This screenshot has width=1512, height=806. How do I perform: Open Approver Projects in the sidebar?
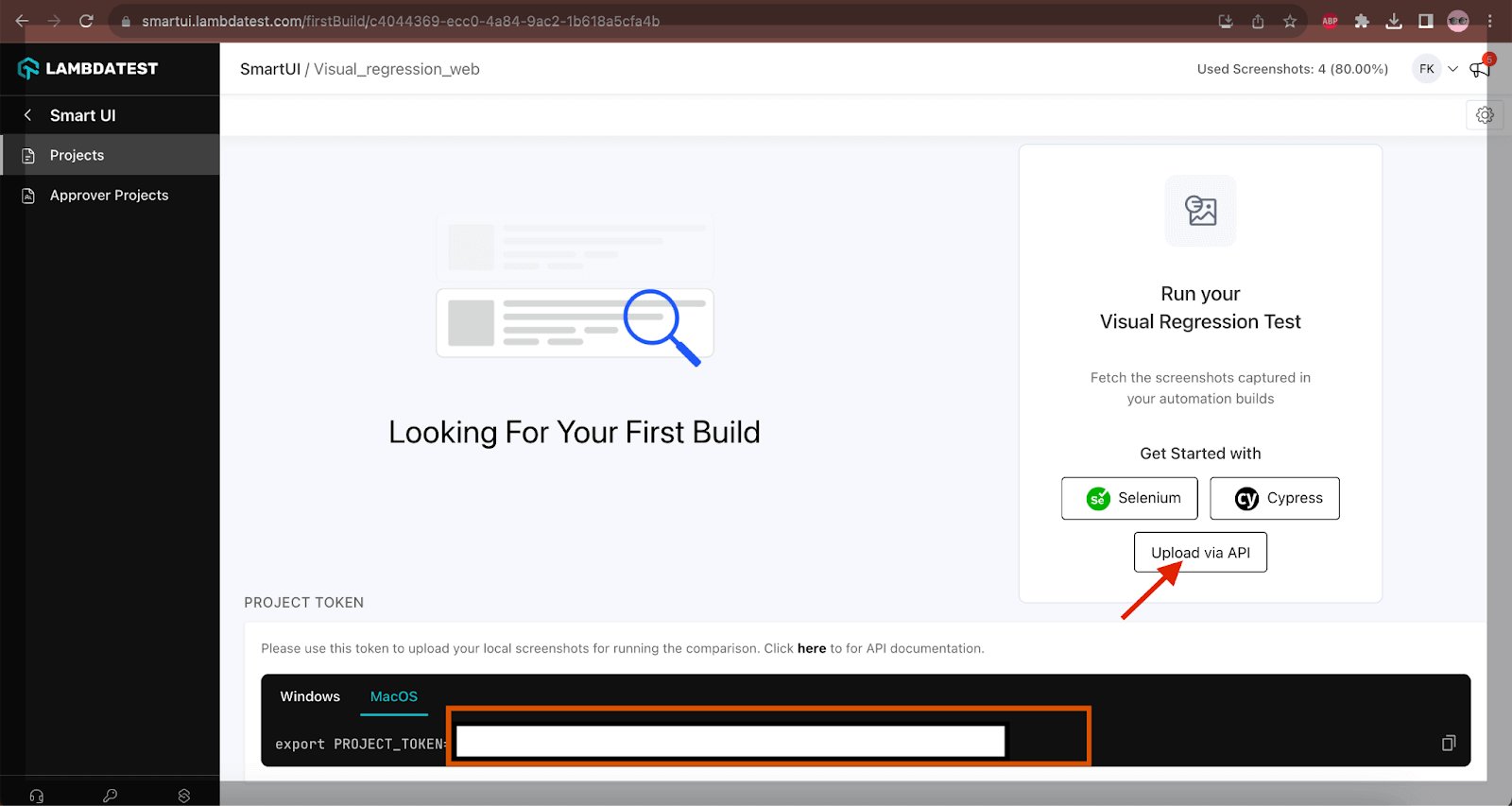pos(110,195)
